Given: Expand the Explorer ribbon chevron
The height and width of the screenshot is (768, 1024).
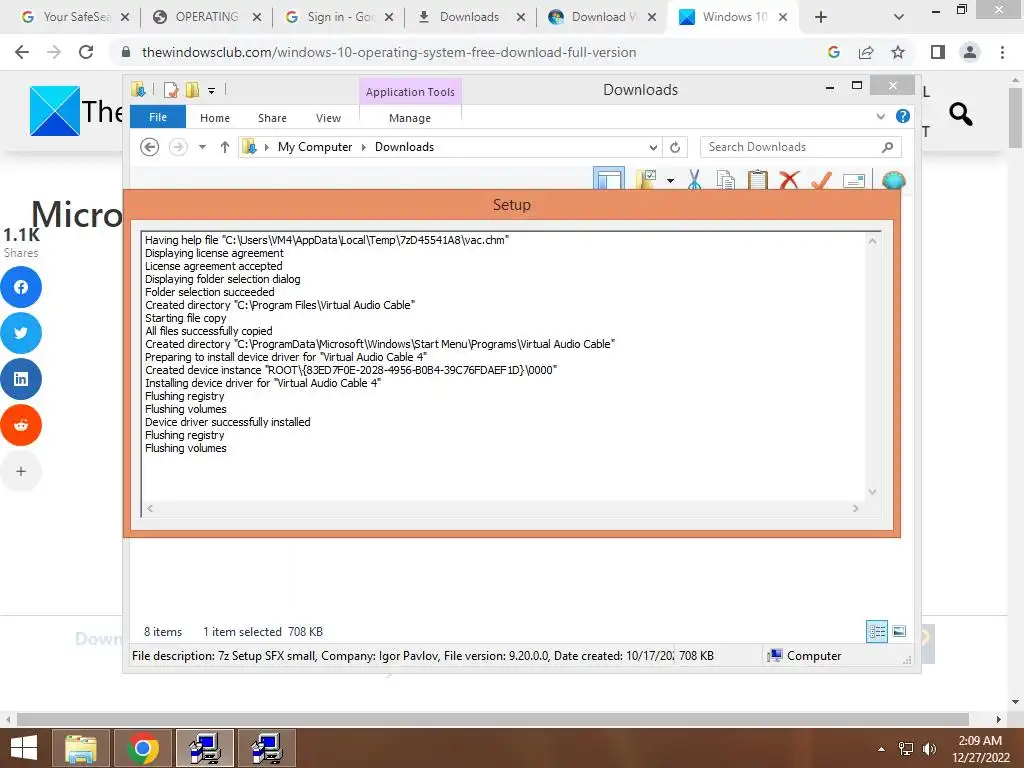Looking at the screenshot, I should click(880, 116).
